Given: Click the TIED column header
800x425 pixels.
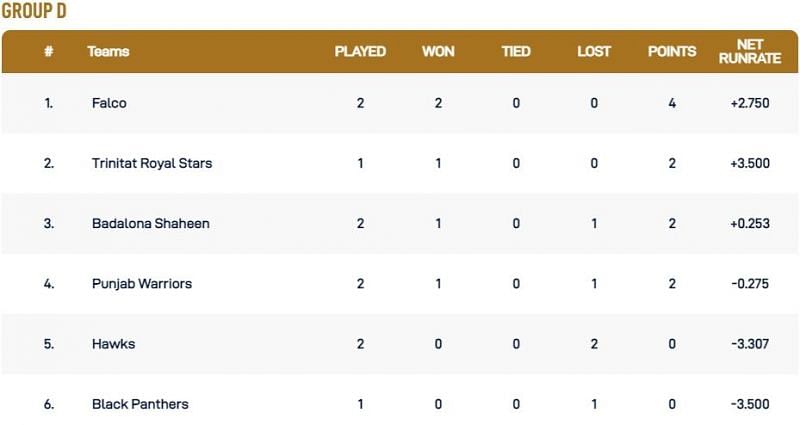Looking at the screenshot, I should 516,51.
